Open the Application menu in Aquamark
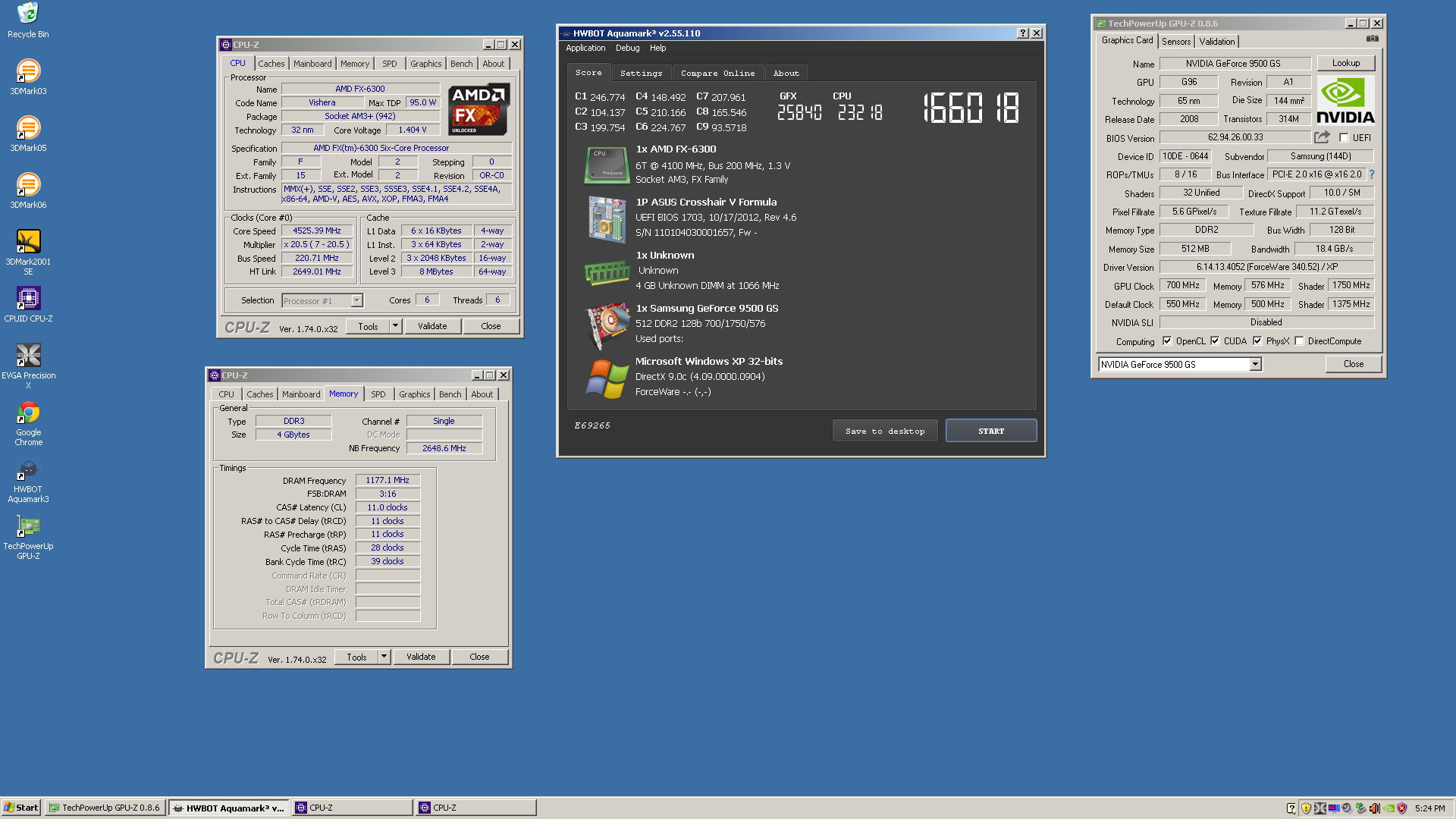 pos(585,48)
